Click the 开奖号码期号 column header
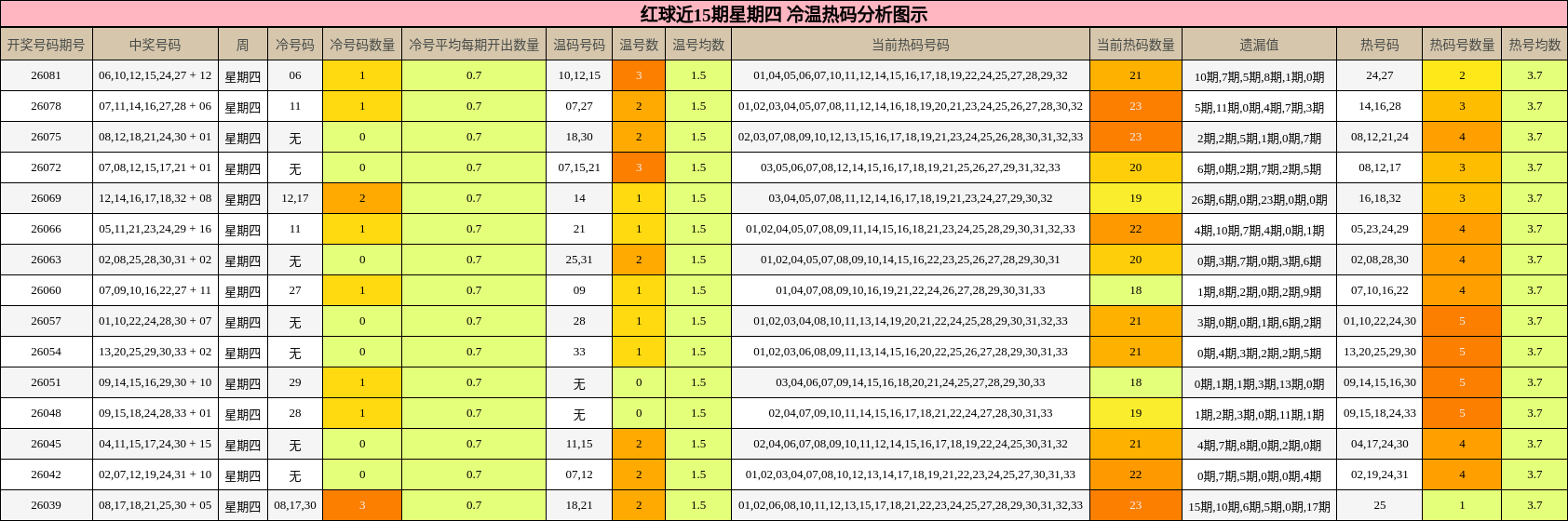1568x521 pixels. click(x=46, y=45)
